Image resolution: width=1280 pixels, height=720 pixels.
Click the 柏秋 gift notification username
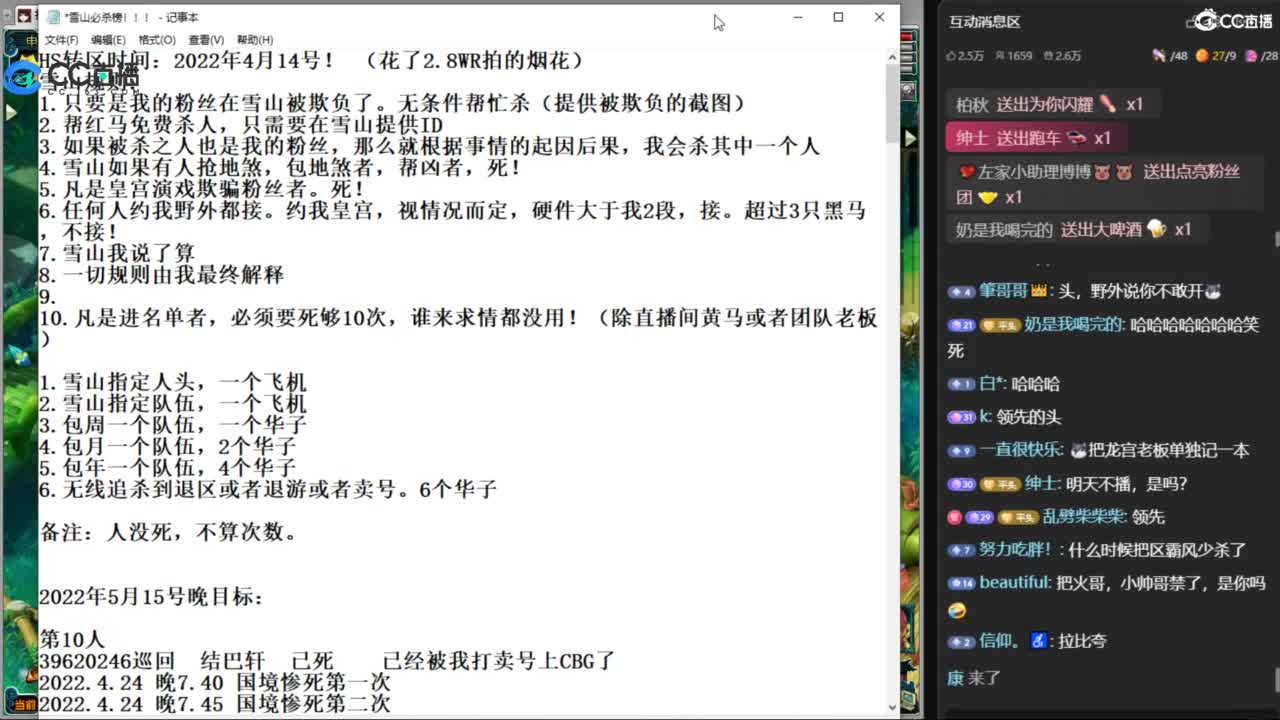[972, 104]
